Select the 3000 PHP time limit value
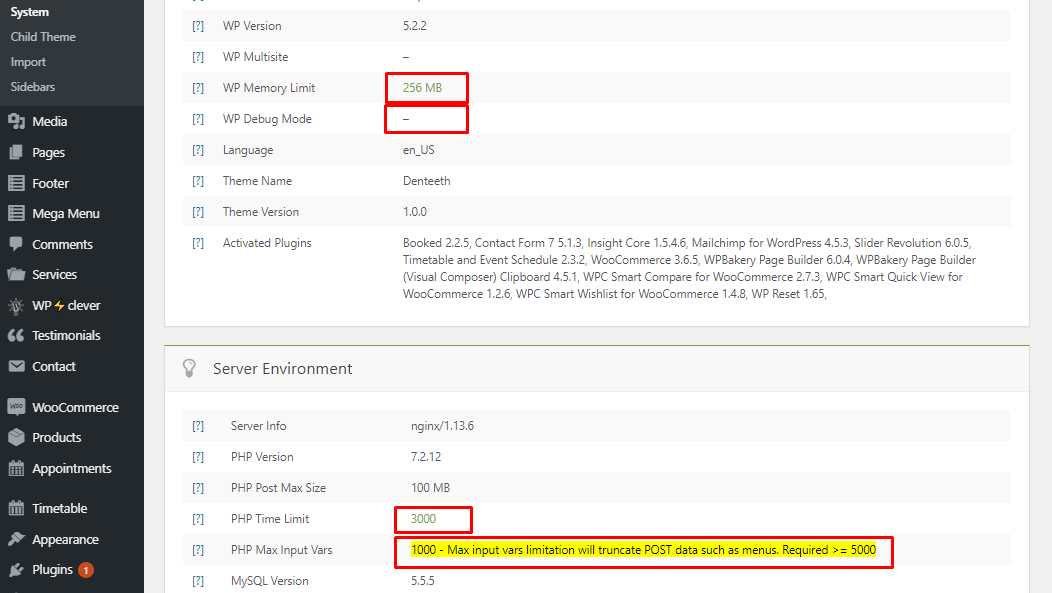This screenshot has height=593, width=1052. coord(423,519)
